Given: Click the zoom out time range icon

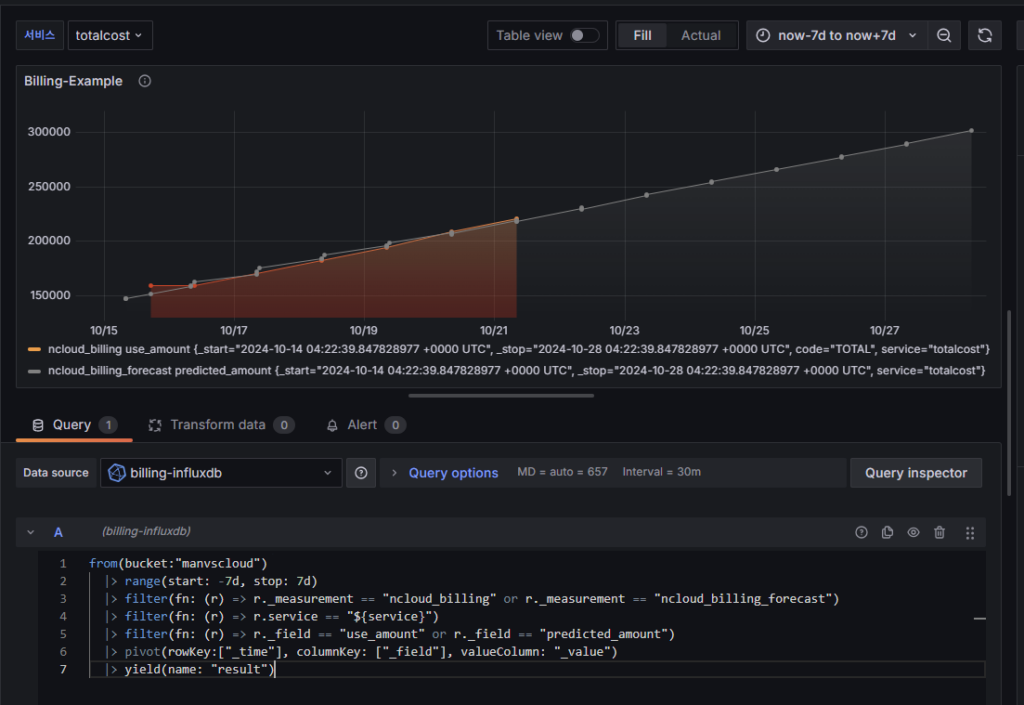Looking at the screenshot, I should (x=944, y=35).
